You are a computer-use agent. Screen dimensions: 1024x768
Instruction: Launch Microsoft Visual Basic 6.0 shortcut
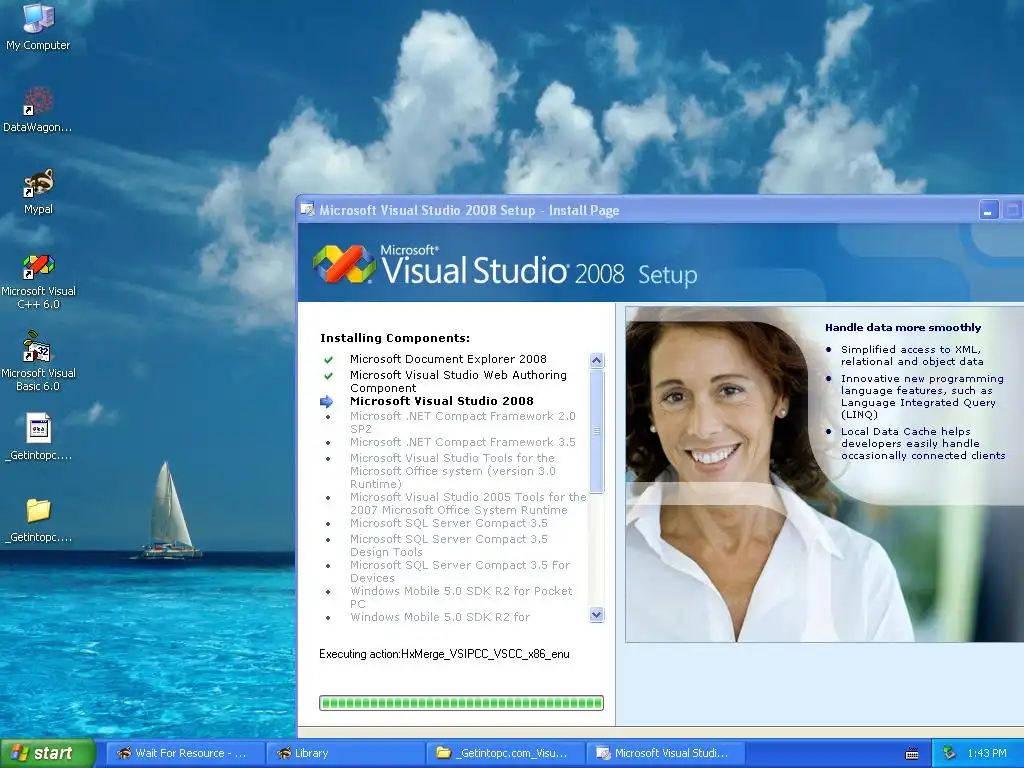38,361
